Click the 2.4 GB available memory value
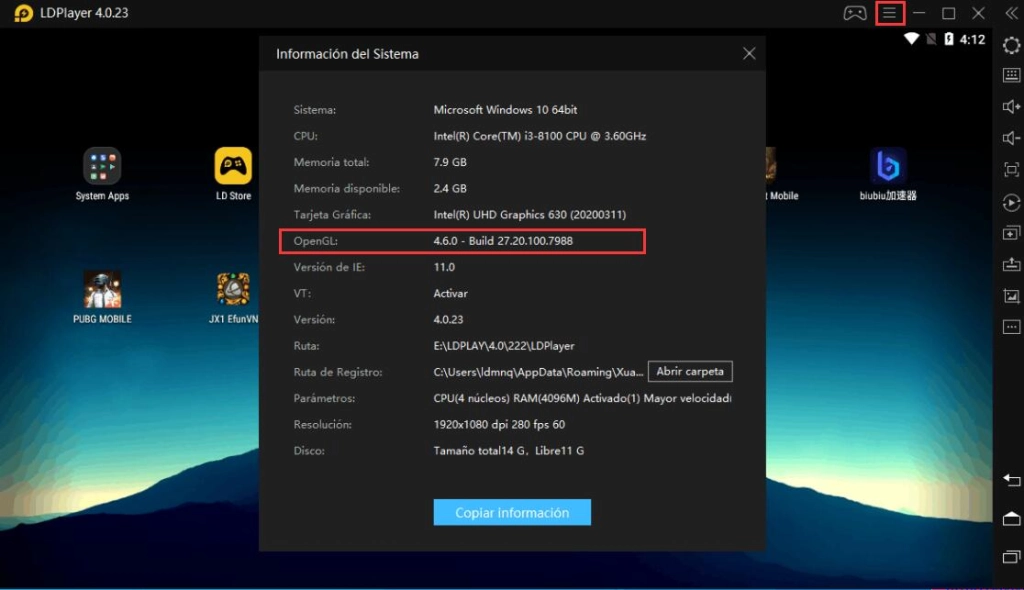 coord(450,188)
